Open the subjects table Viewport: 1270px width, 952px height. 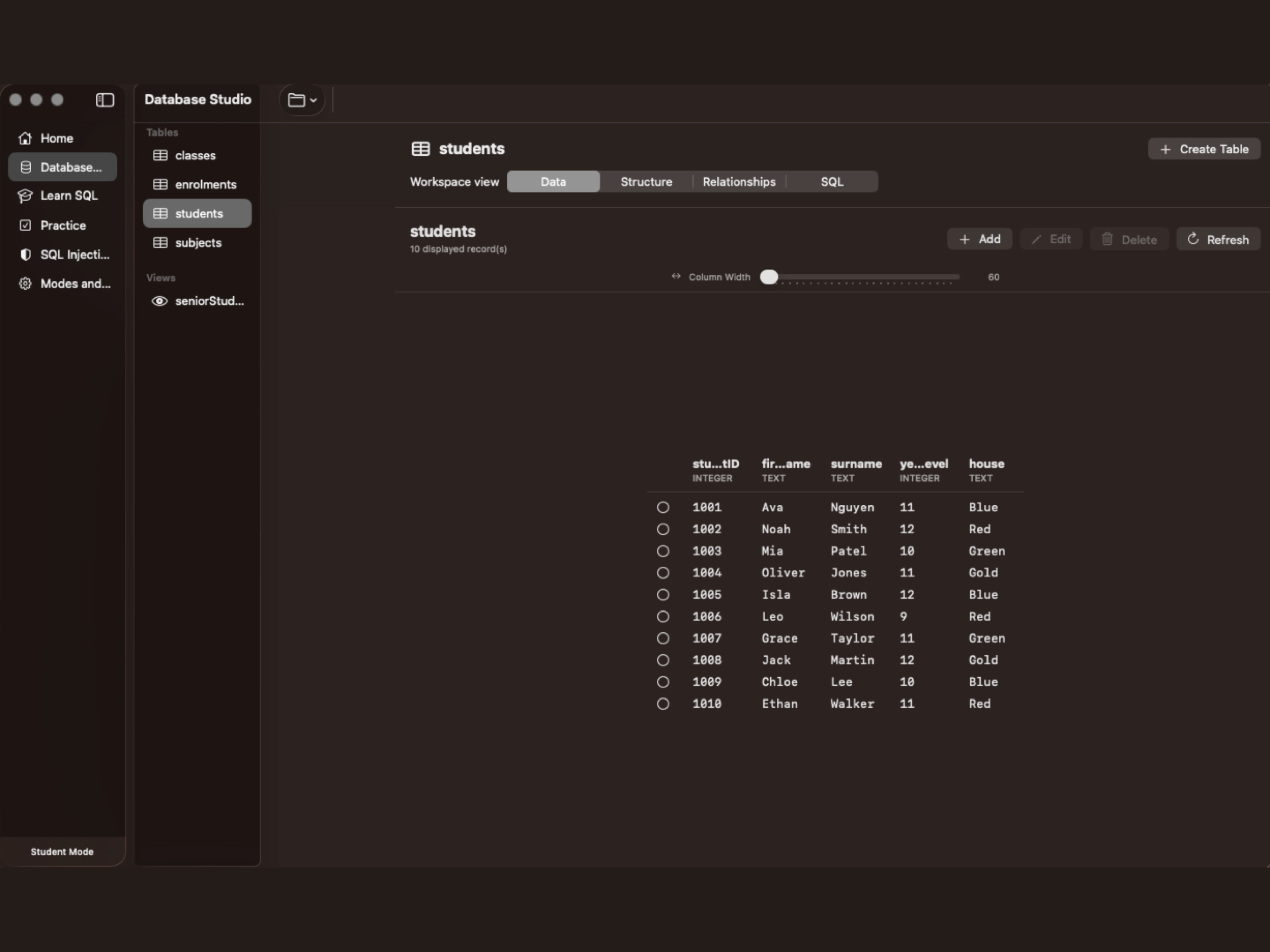(197, 243)
